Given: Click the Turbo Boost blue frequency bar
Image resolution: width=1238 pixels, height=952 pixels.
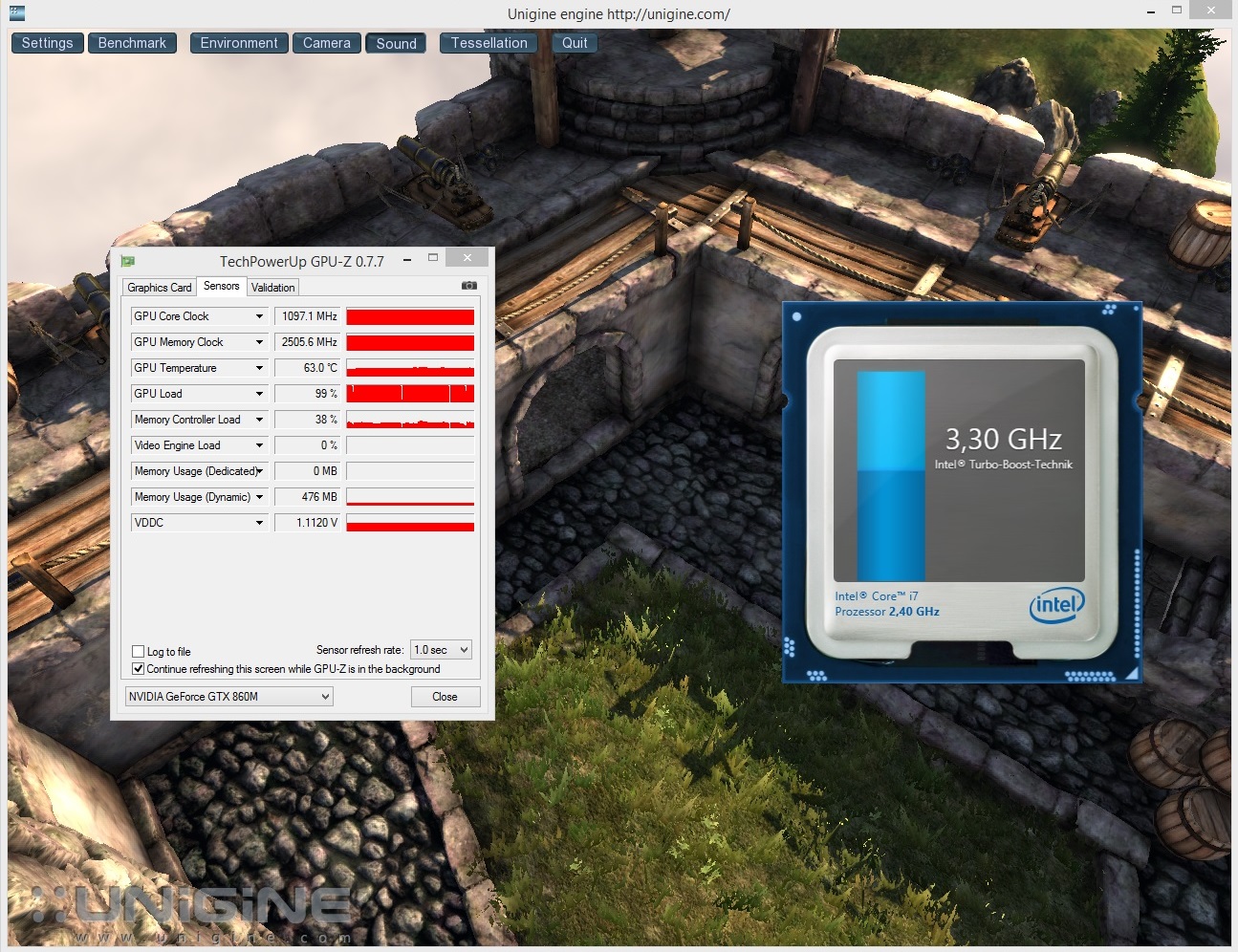Looking at the screenshot, I should point(891,476).
